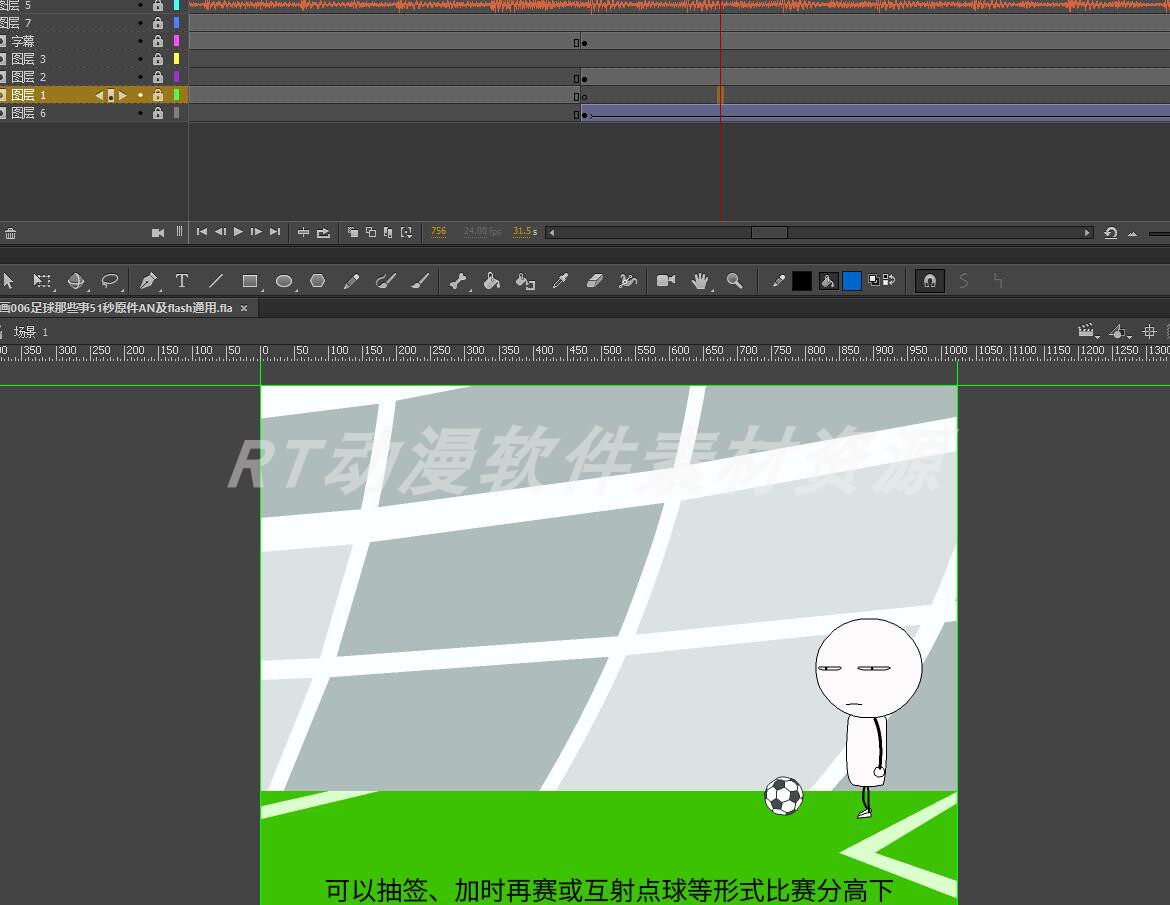Select the Line tool
This screenshot has width=1170, height=905.
[x=216, y=281]
